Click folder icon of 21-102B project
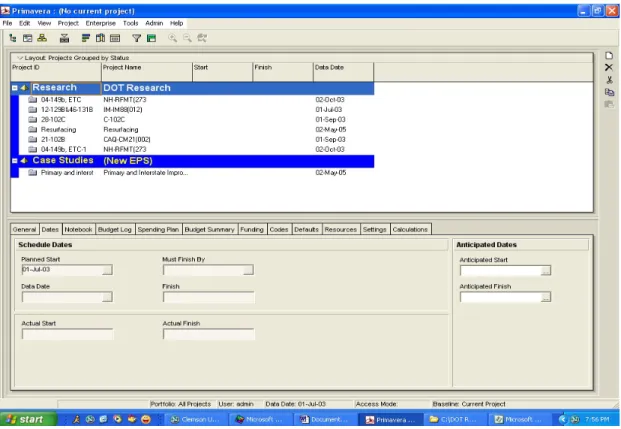621x429 pixels. point(33,139)
